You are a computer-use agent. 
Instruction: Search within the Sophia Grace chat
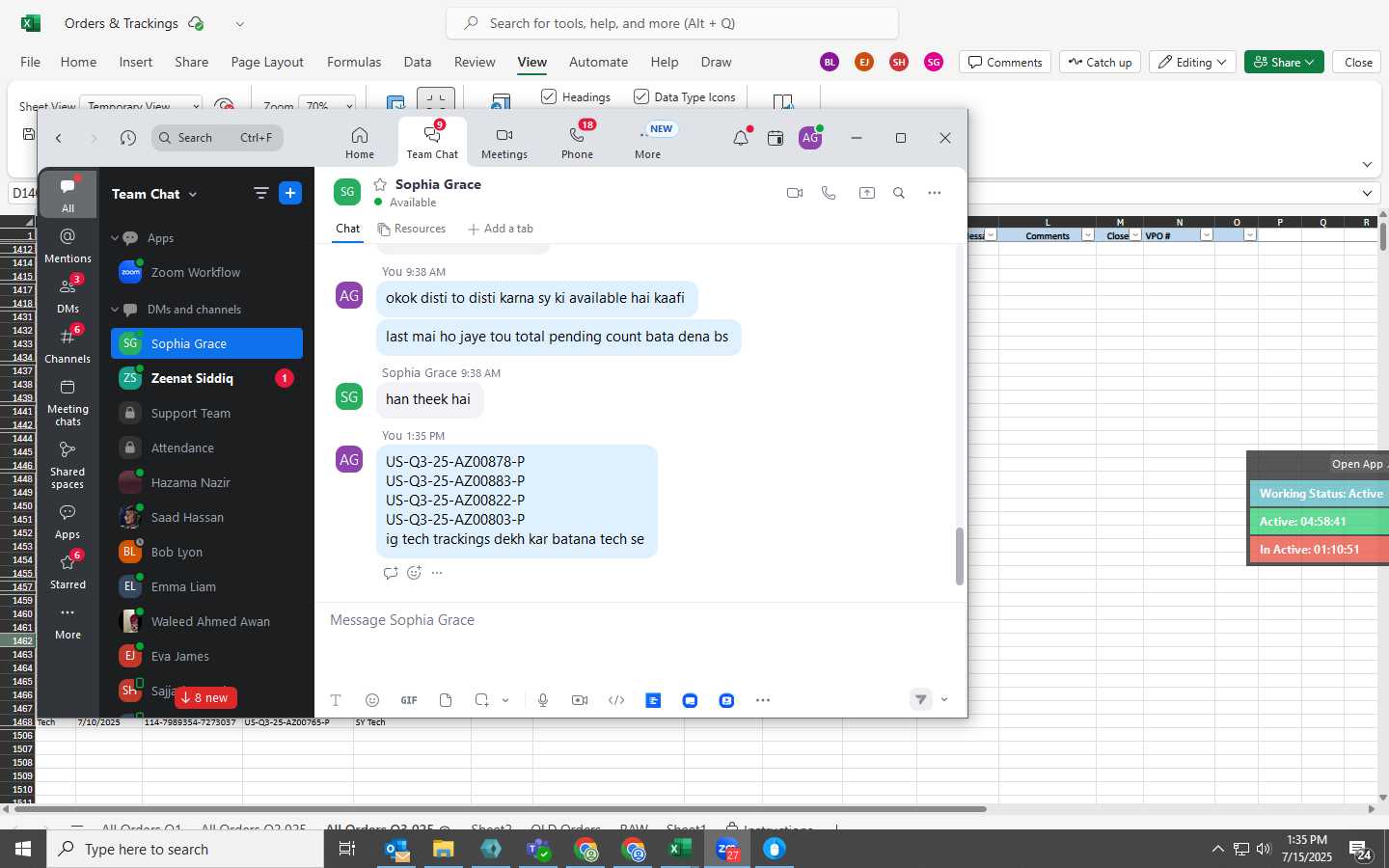click(x=899, y=193)
